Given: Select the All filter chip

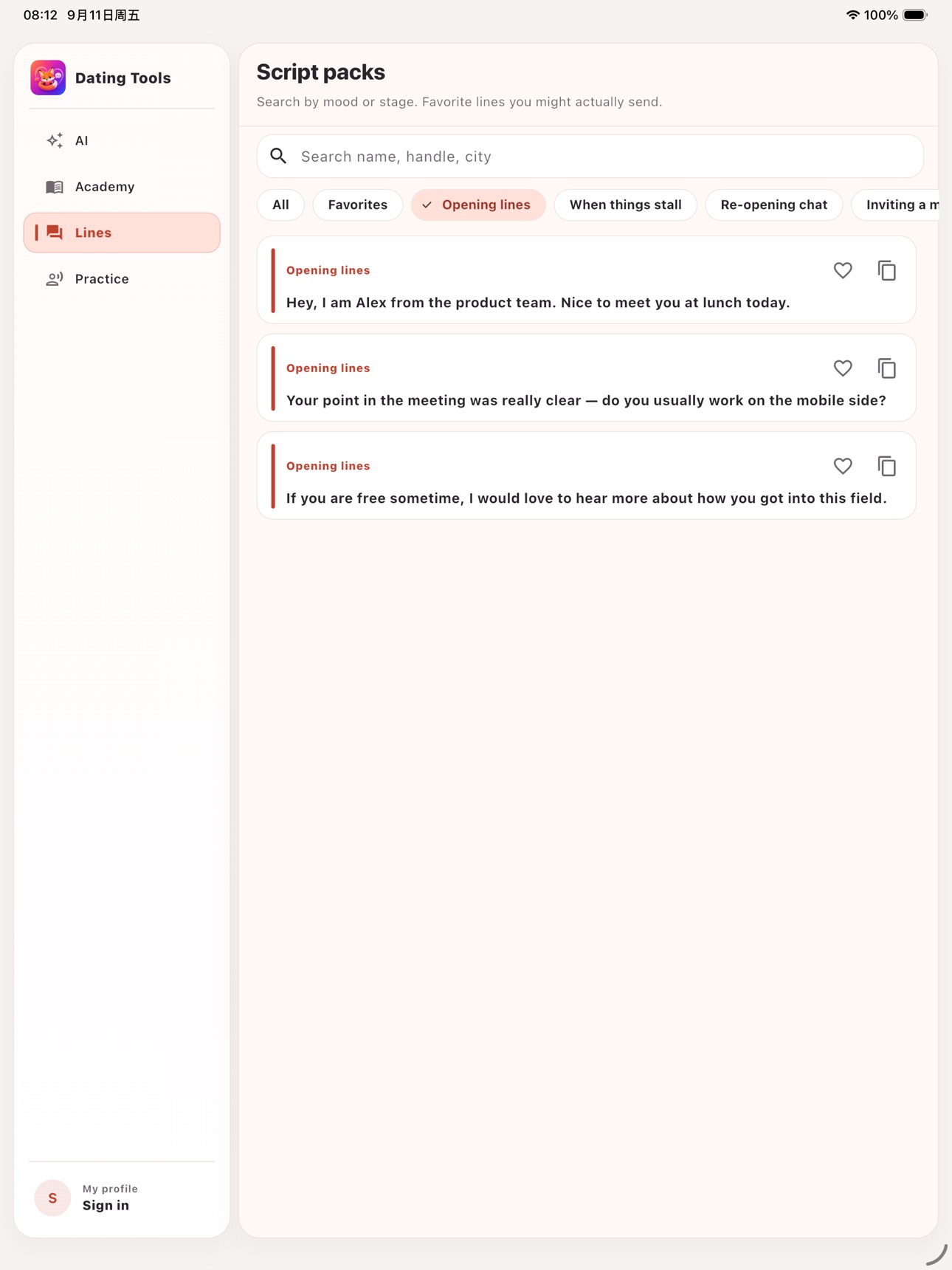Looking at the screenshot, I should [x=280, y=205].
